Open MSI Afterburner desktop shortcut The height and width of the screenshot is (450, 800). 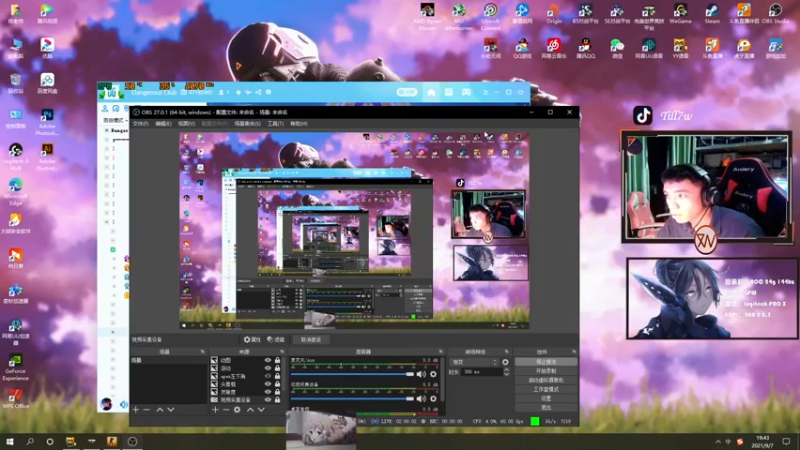(x=459, y=17)
